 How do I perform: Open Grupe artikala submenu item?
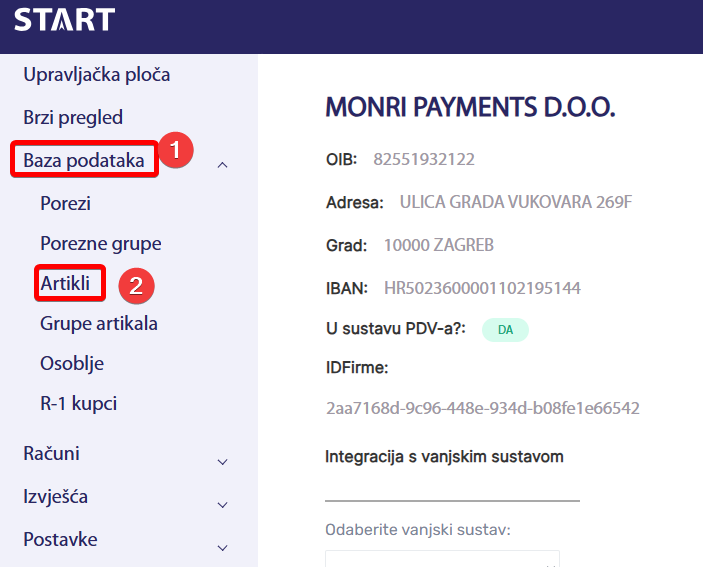[x=99, y=324]
